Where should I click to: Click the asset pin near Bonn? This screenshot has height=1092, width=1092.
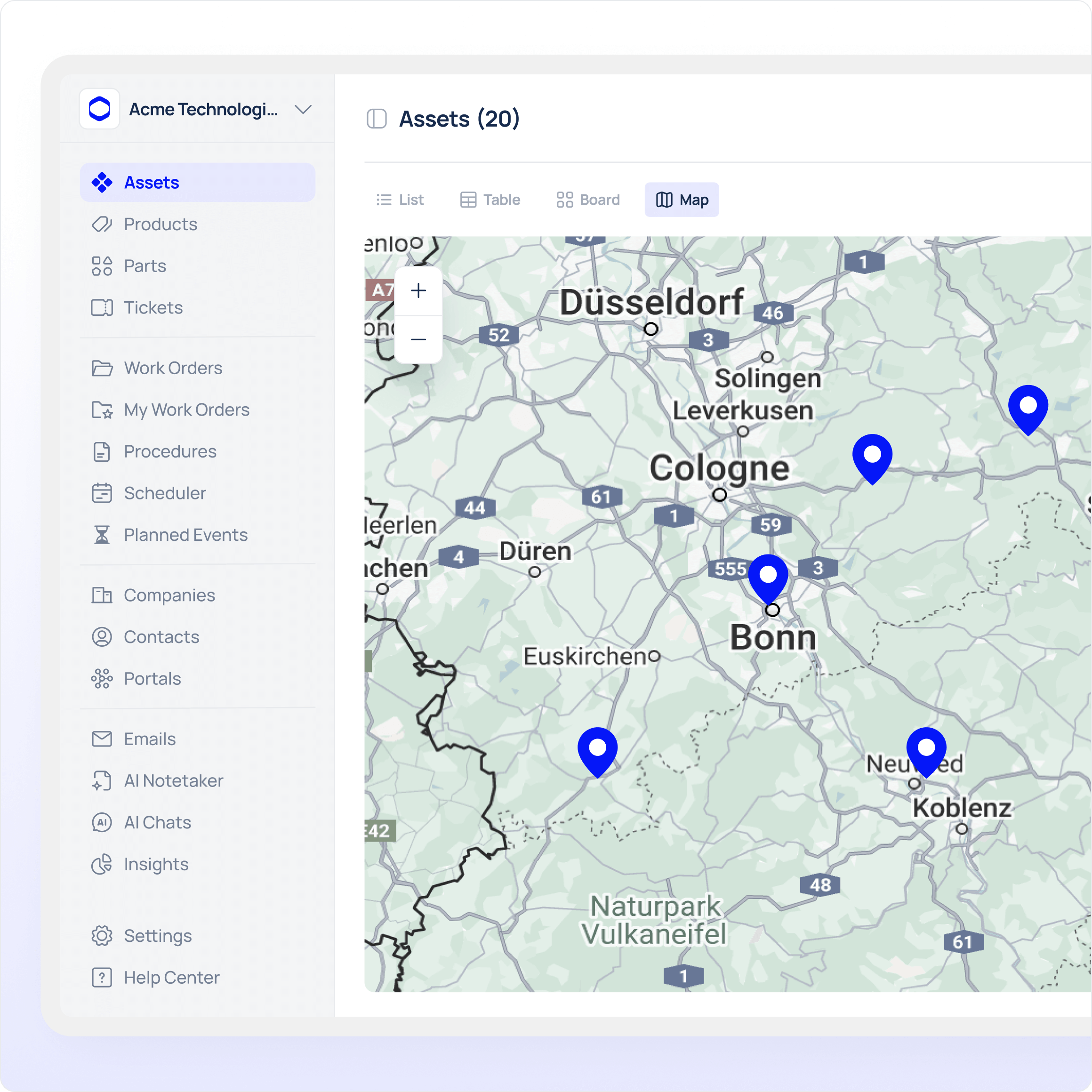[x=768, y=577]
